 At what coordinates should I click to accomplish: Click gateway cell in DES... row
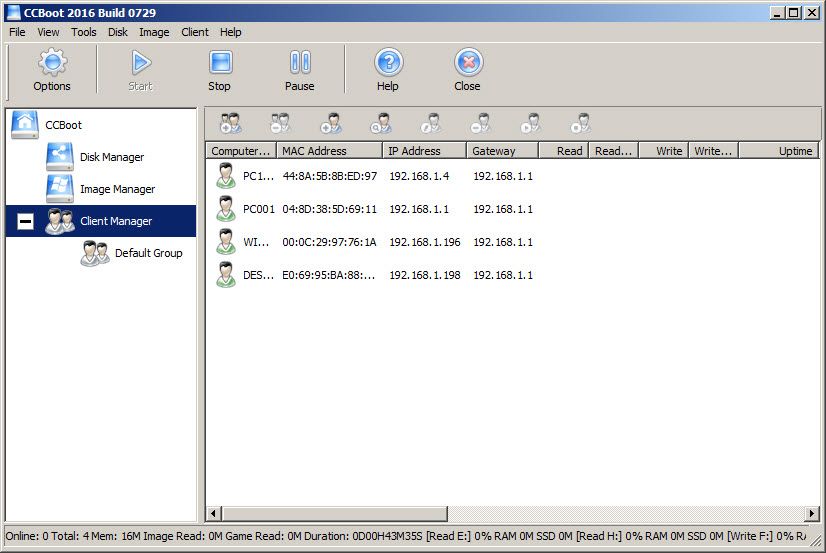503,275
